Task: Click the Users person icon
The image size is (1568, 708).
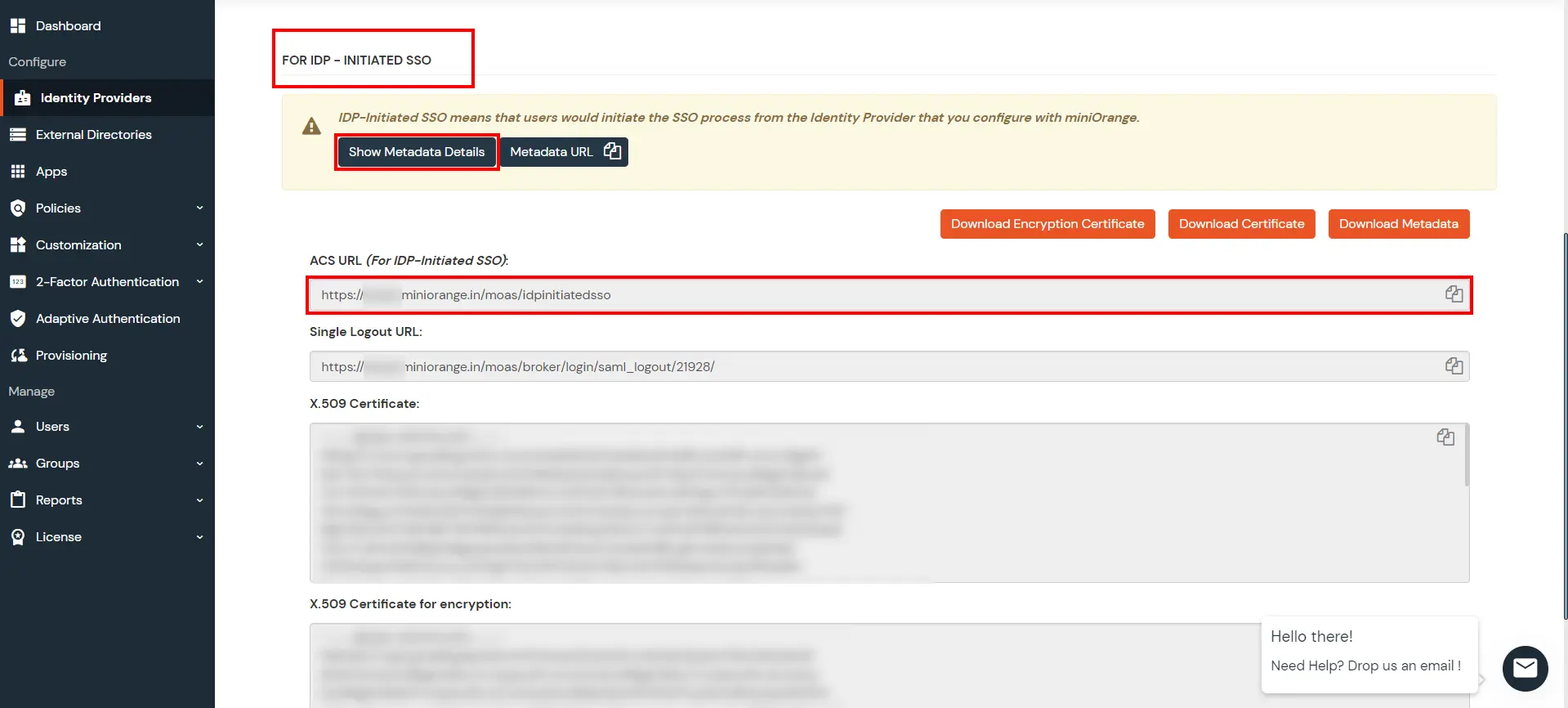Action: (x=18, y=427)
